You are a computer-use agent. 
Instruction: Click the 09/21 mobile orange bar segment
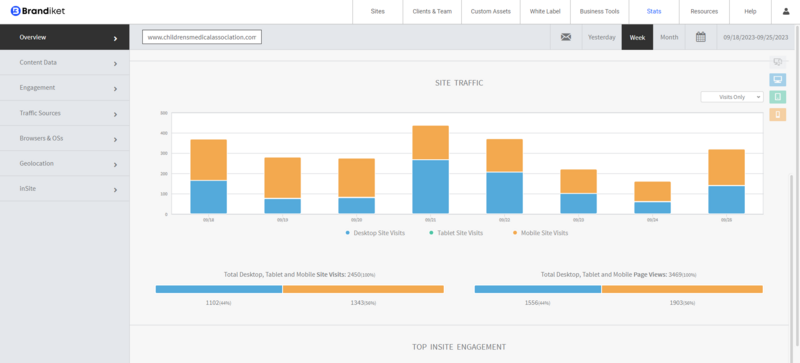[x=431, y=142]
